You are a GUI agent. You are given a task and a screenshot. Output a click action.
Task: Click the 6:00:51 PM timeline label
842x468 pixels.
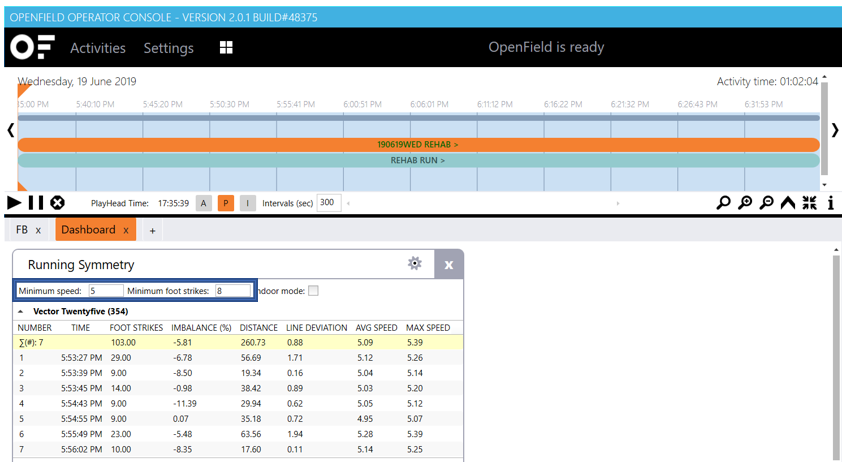[362, 104]
